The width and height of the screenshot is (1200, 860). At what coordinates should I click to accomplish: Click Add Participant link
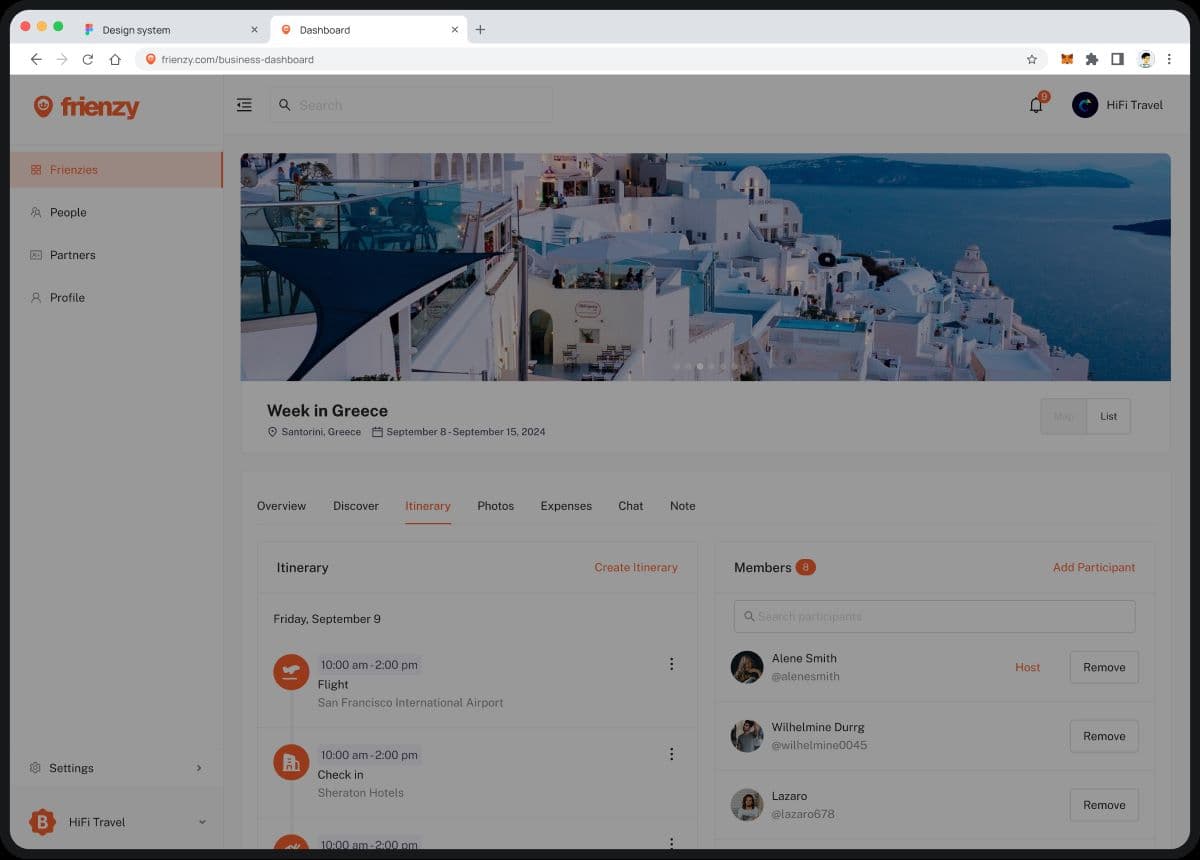pyautogui.click(x=1094, y=567)
